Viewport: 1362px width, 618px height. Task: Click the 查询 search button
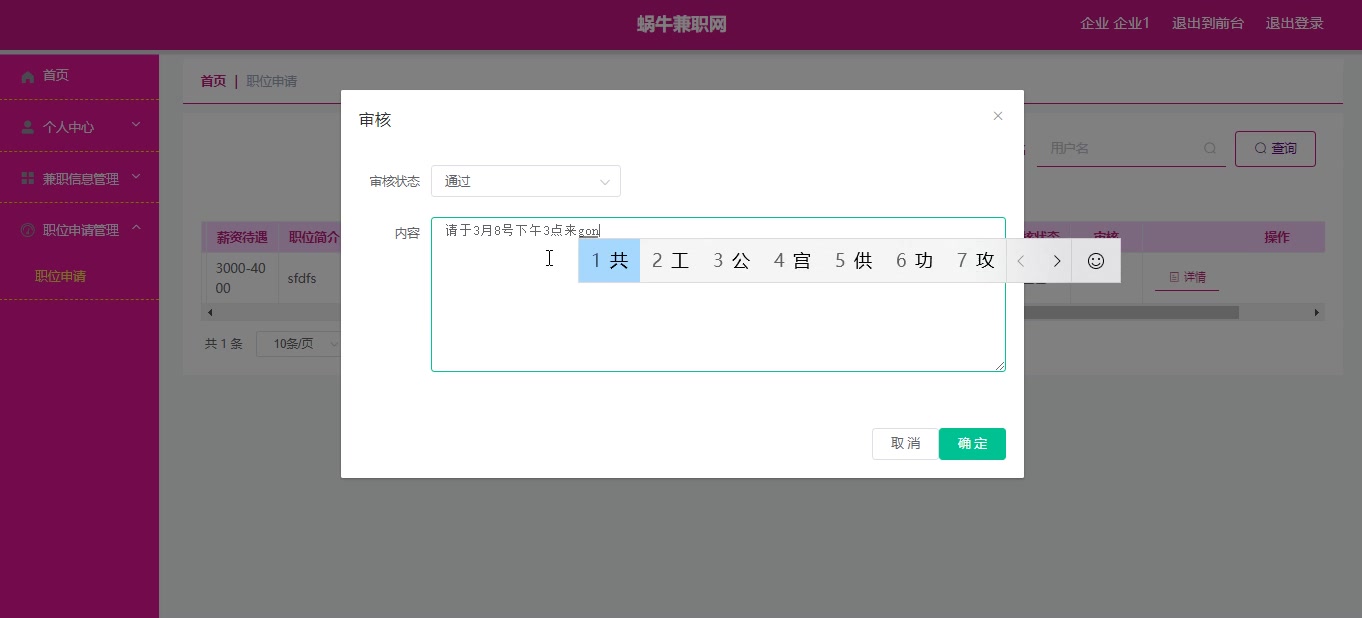coord(1275,148)
